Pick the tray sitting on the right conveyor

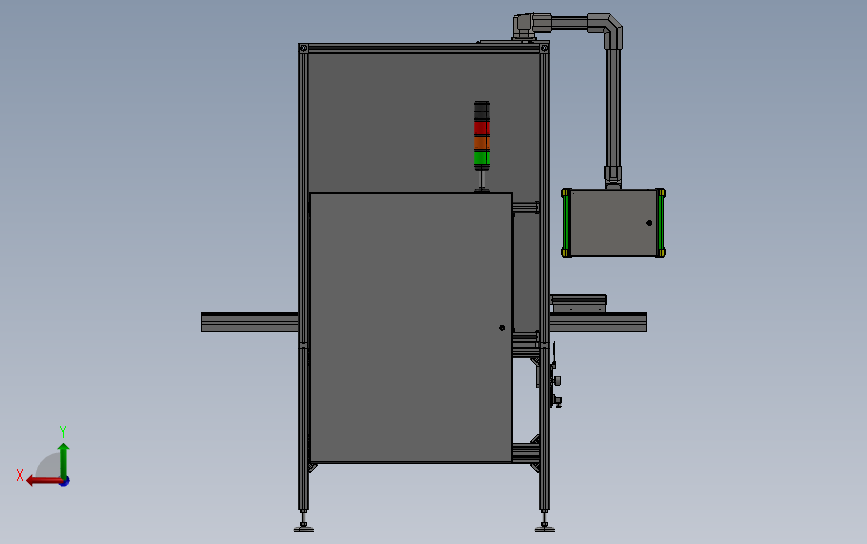(578, 303)
